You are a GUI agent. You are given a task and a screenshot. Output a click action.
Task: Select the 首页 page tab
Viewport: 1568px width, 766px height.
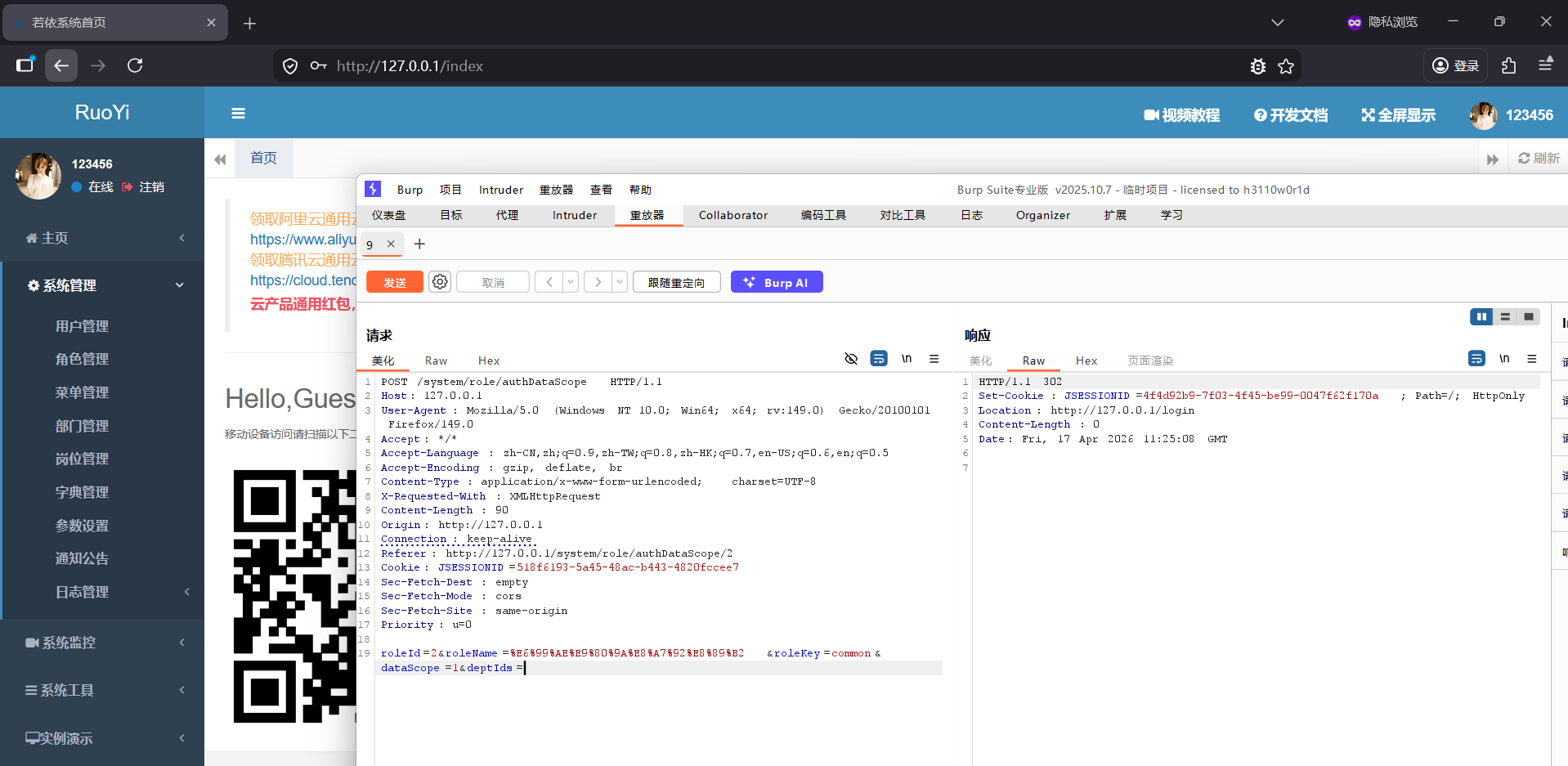coord(263,158)
